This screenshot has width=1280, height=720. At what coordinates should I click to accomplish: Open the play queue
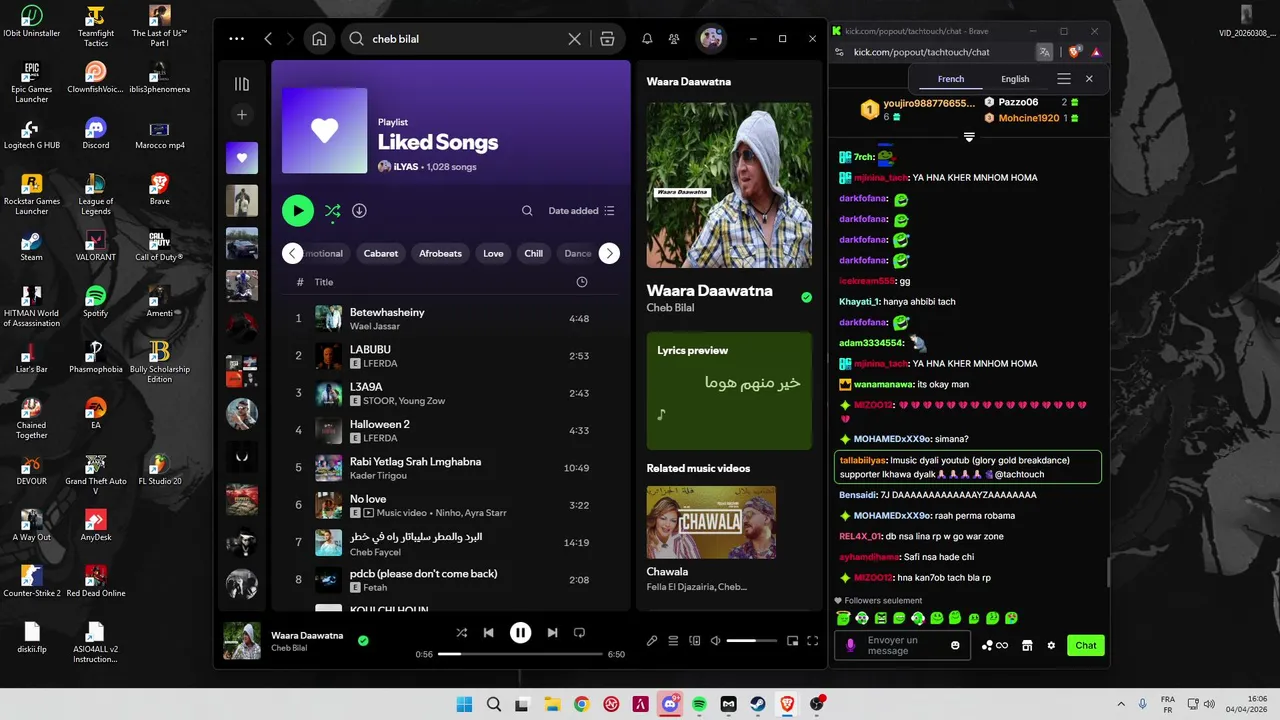(x=673, y=641)
